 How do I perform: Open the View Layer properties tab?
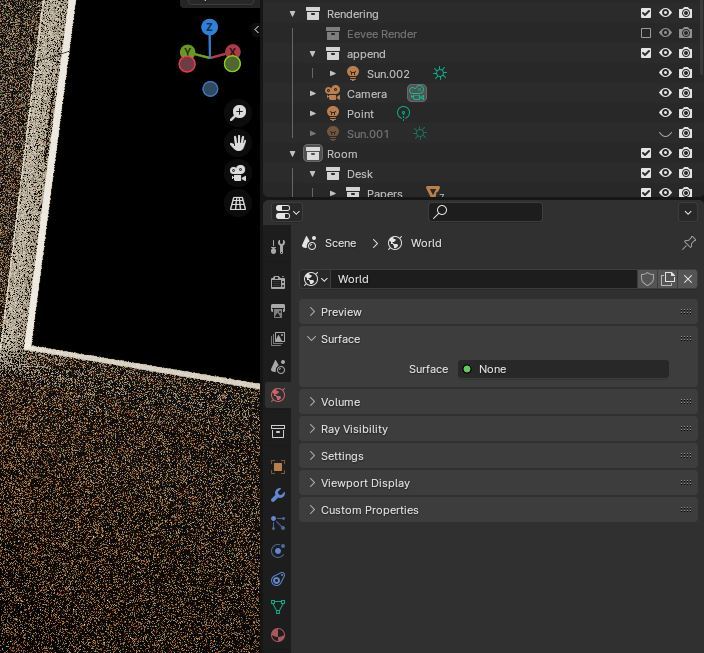[x=278, y=339]
